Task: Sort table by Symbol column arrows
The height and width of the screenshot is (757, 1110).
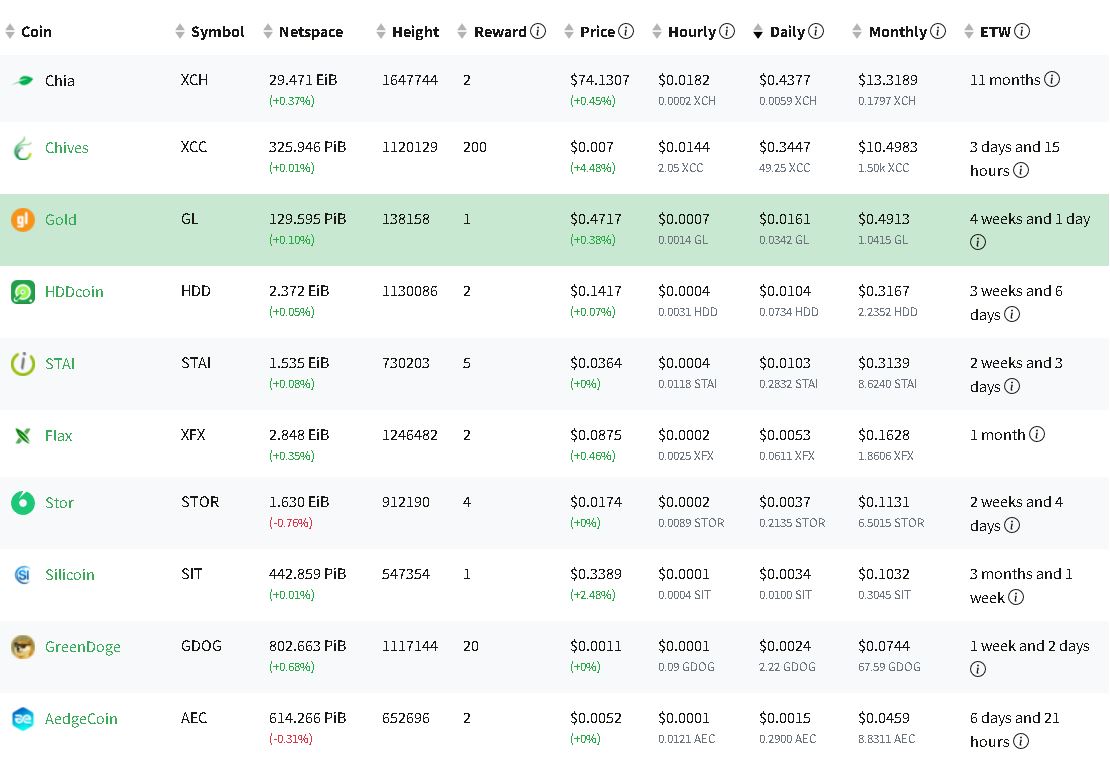Action: (180, 32)
